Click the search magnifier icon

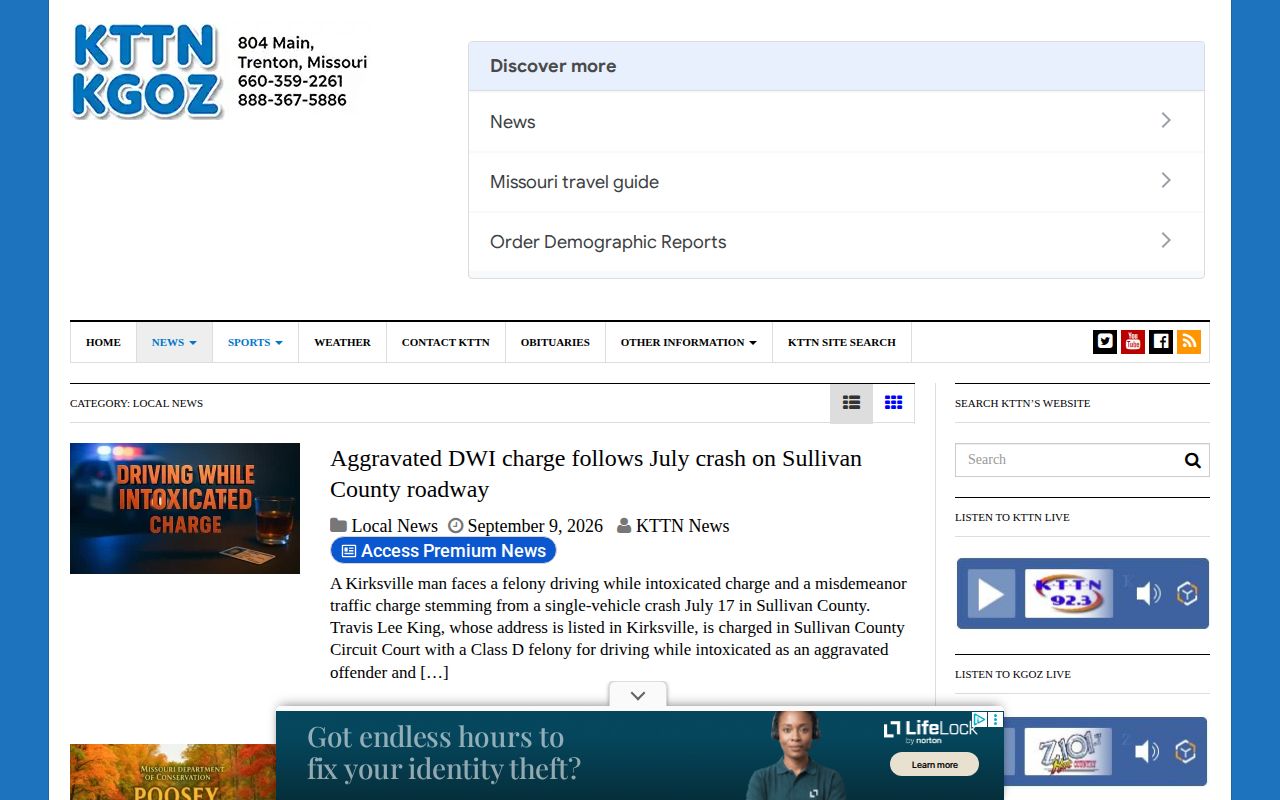(1192, 460)
